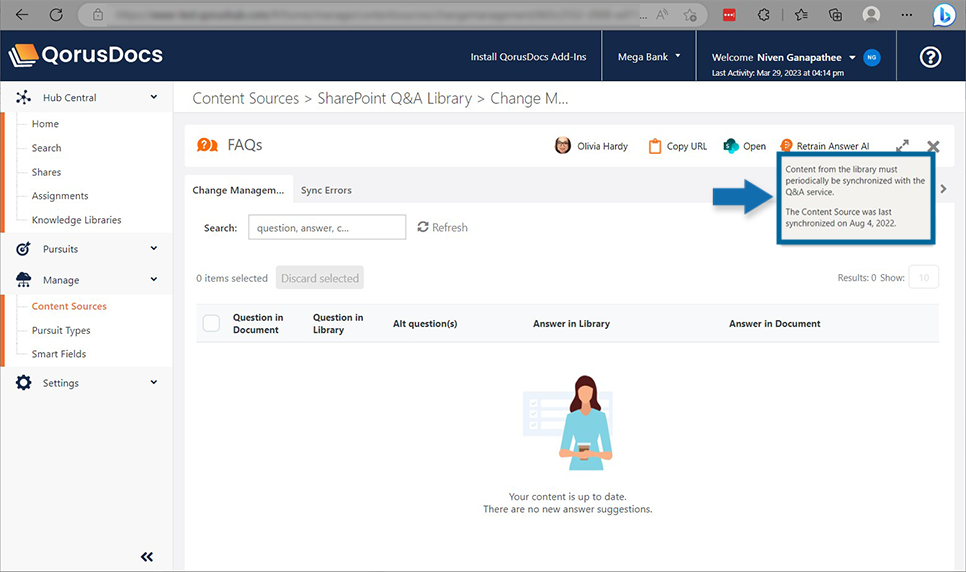966x572 pixels.
Task: Click the Settings gear icon
Action: click(23, 382)
